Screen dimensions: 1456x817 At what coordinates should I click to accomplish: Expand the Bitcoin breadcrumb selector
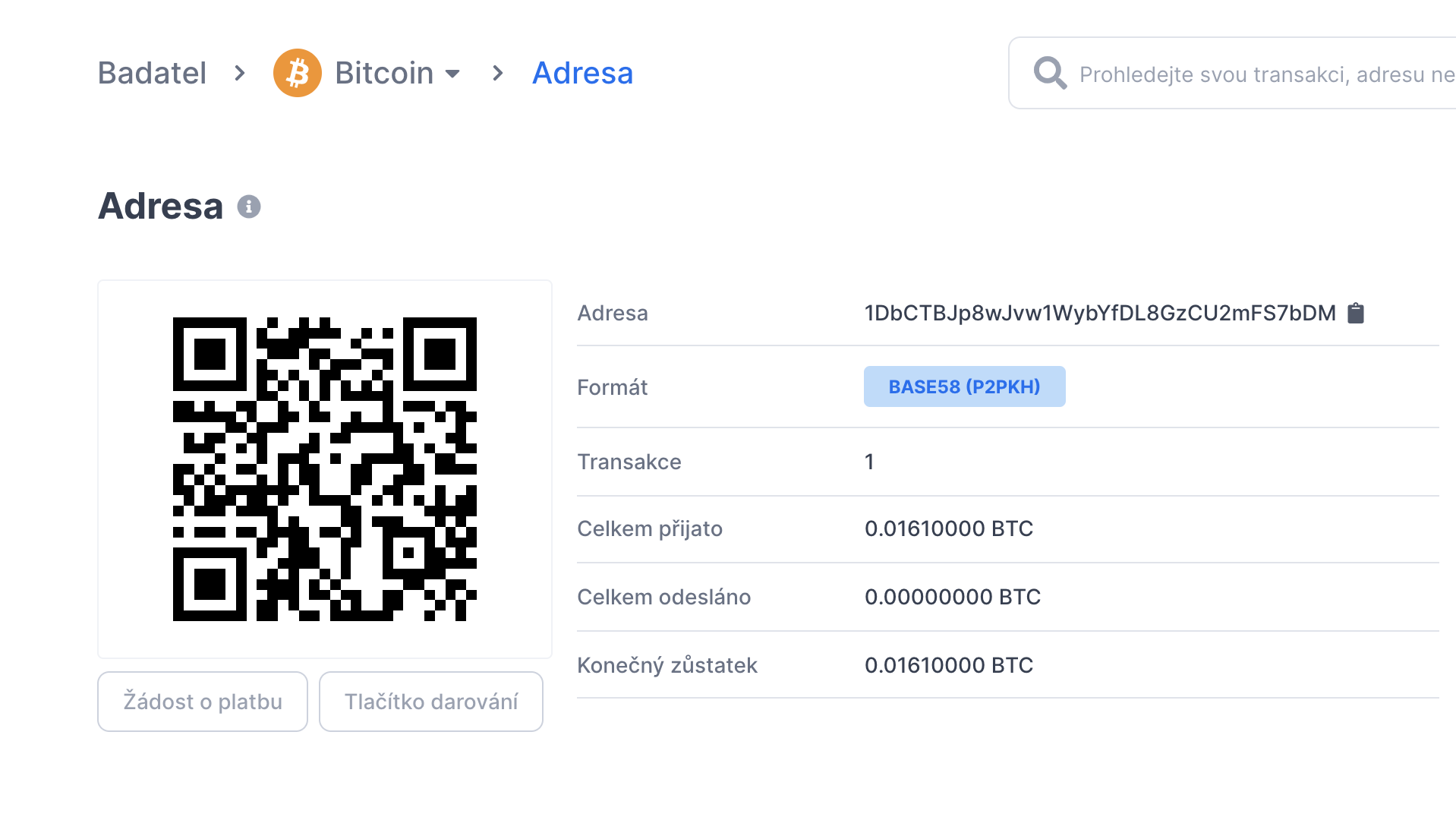tap(384, 73)
